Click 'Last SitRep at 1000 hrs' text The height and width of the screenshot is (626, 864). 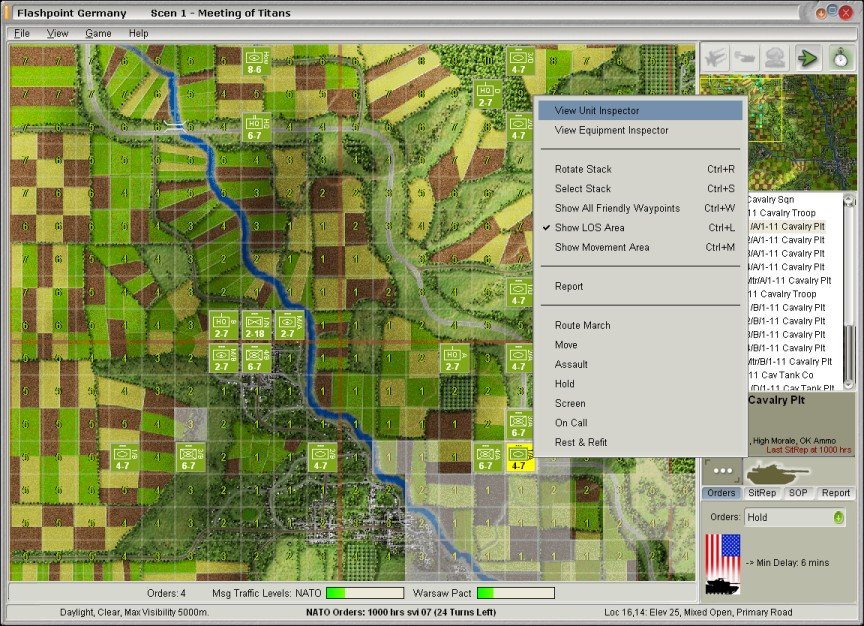(809, 450)
